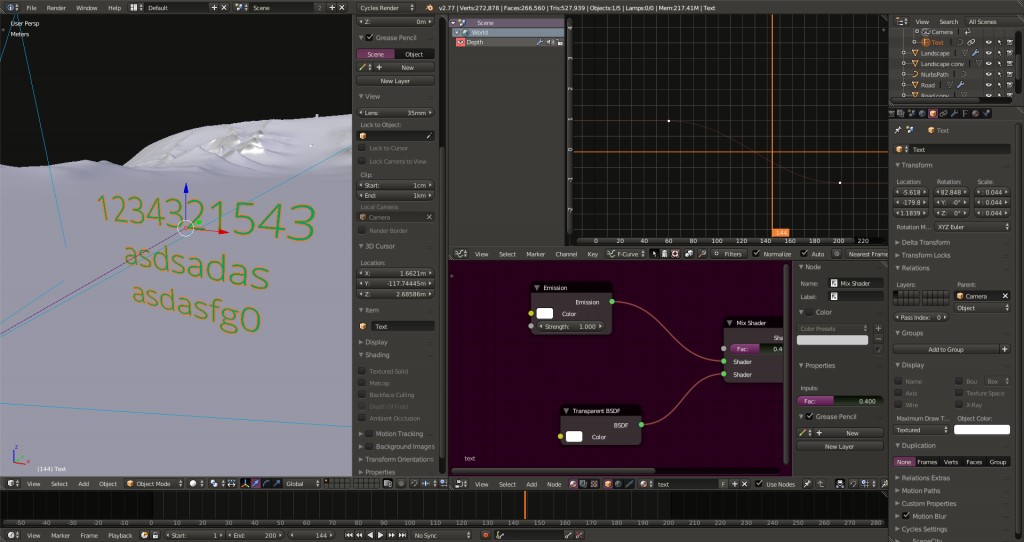Open the Object Mode dropdown
The image size is (1024, 542).
tap(153, 484)
